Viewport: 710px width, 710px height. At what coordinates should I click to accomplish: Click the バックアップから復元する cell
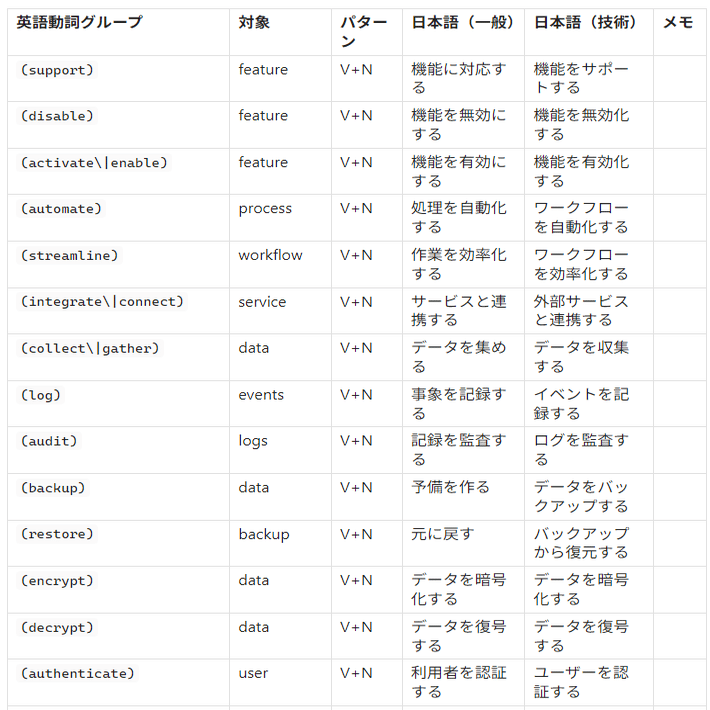click(x=582, y=543)
